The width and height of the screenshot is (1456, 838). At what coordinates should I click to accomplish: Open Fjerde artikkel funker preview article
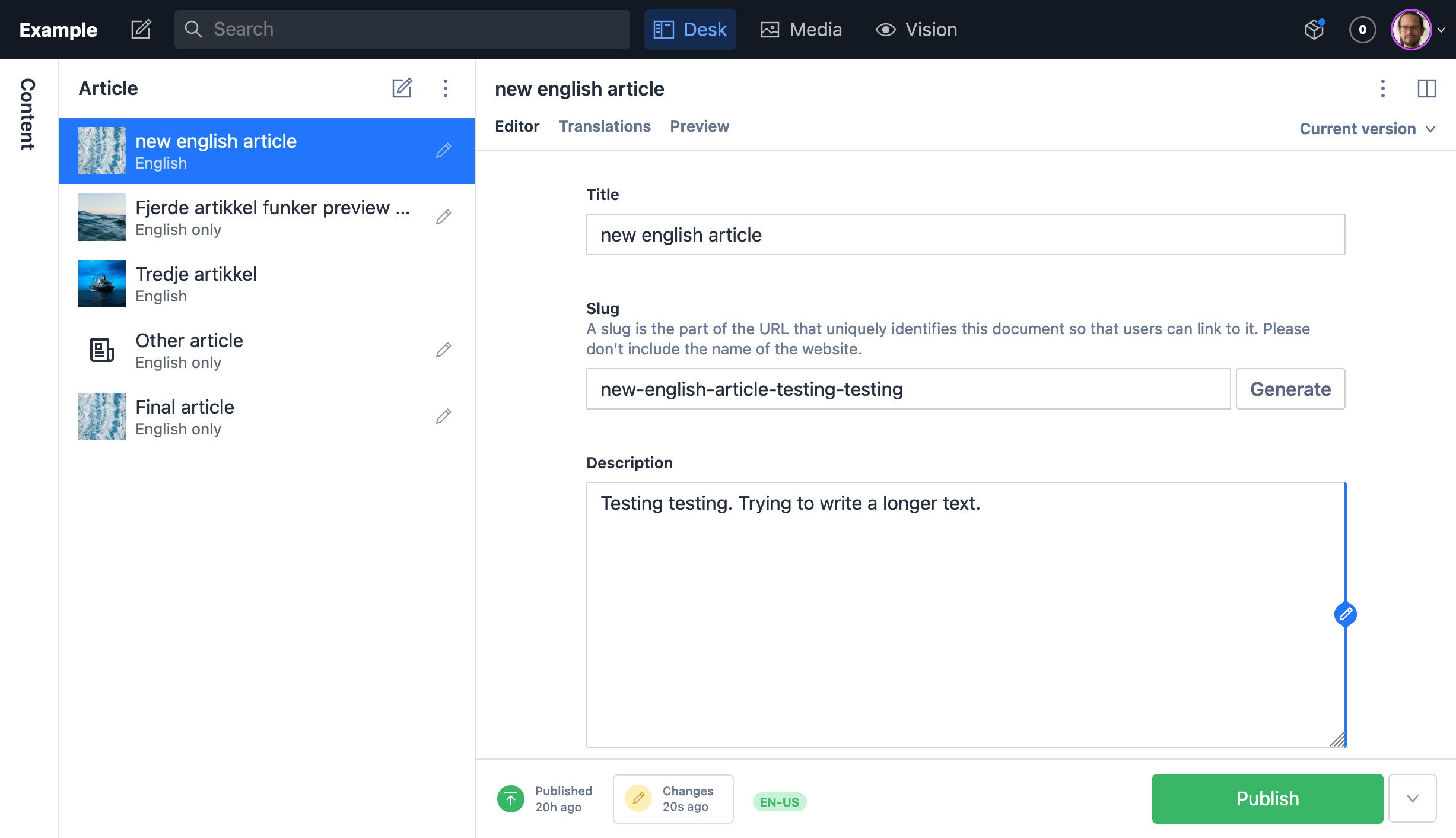coord(267,217)
